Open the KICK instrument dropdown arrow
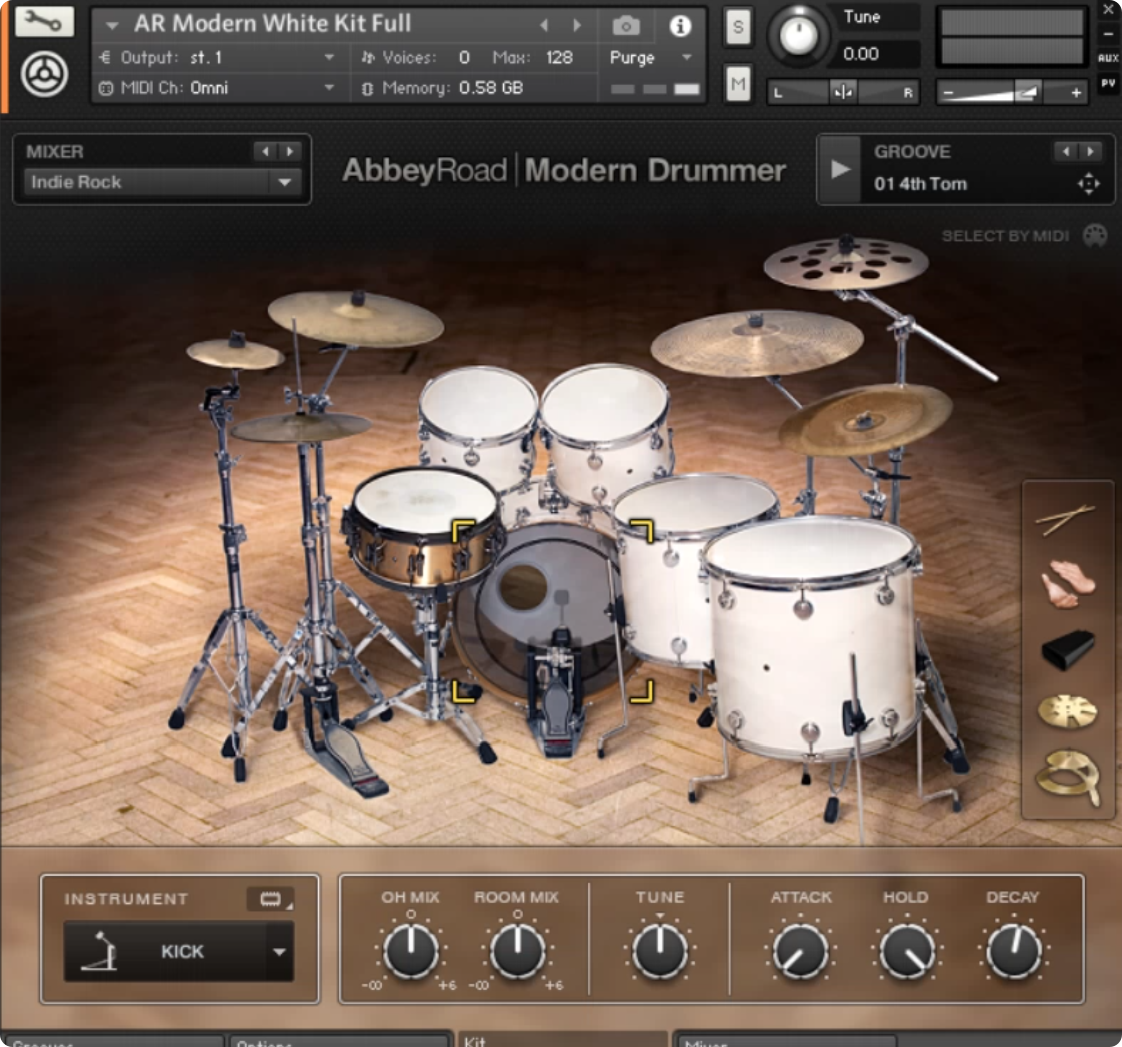 [x=279, y=951]
